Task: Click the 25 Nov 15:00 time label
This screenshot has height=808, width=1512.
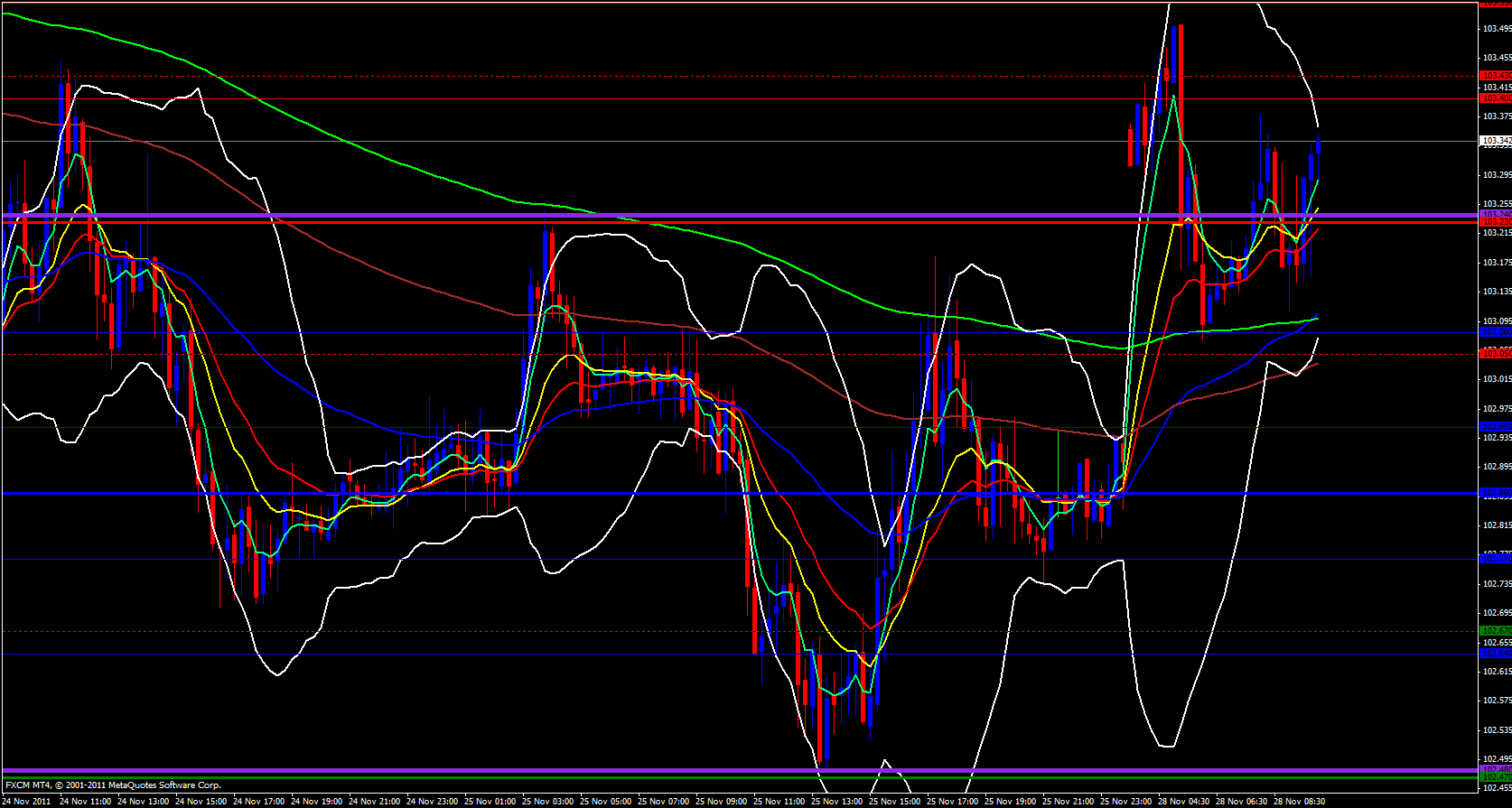Action: tap(895, 801)
